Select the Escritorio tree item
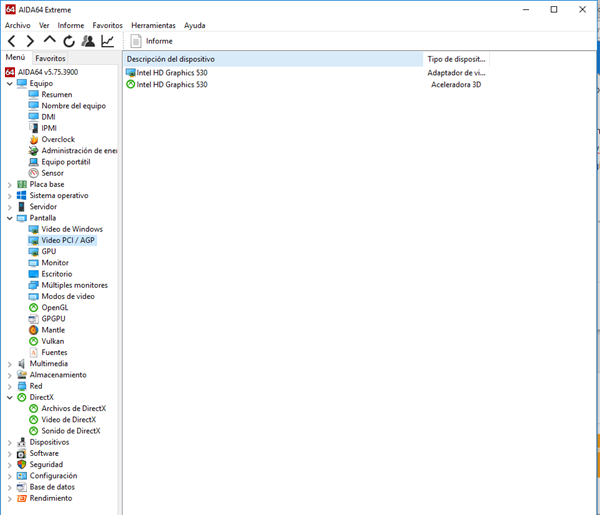 (57, 274)
